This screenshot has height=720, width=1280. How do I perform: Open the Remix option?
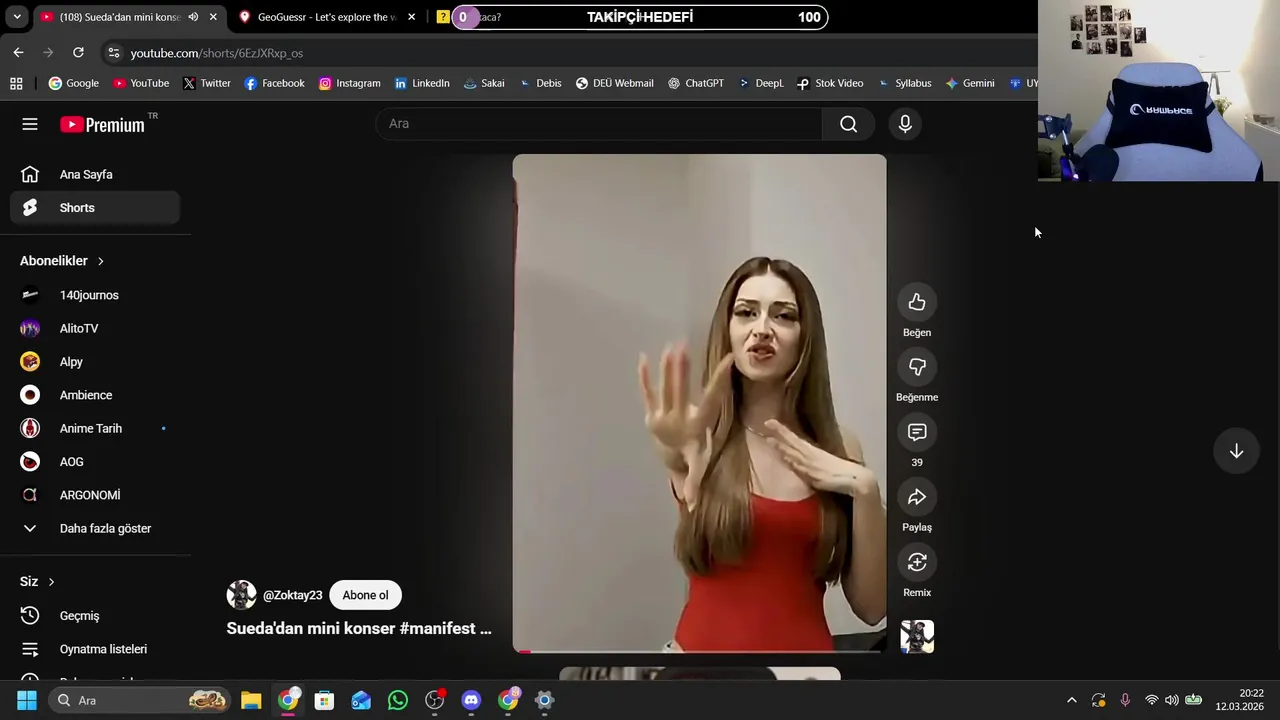coord(917,563)
